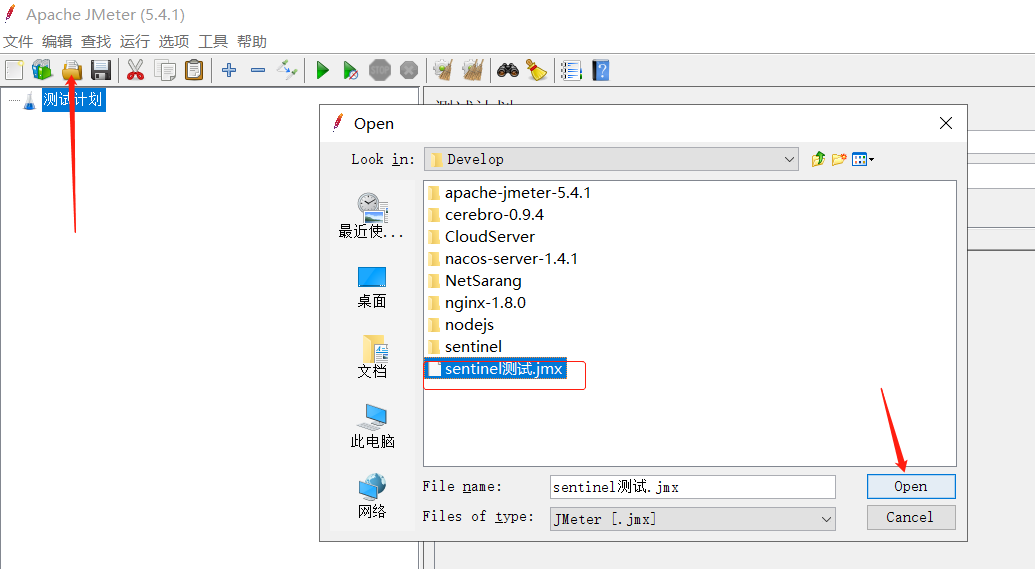Go to Documents (文档) shortcut
The width and height of the screenshot is (1035, 569).
pyautogui.click(x=372, y=357)
